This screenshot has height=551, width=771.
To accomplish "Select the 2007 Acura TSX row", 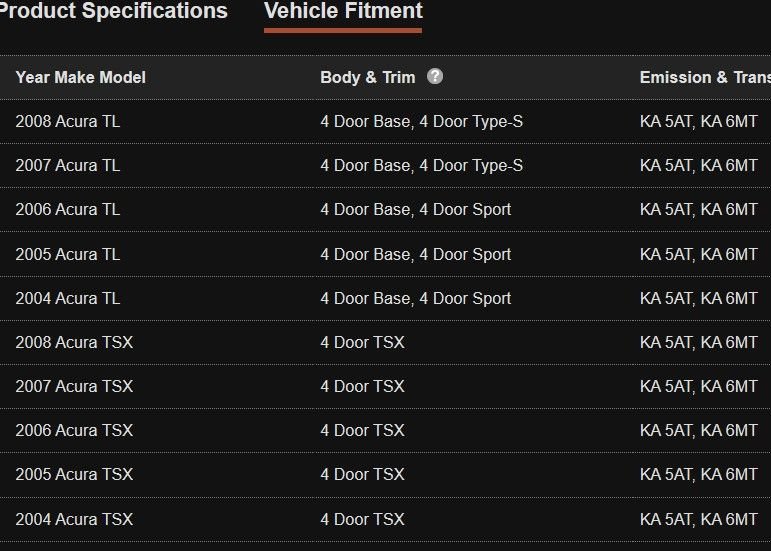I will click(x=74, y=386).
